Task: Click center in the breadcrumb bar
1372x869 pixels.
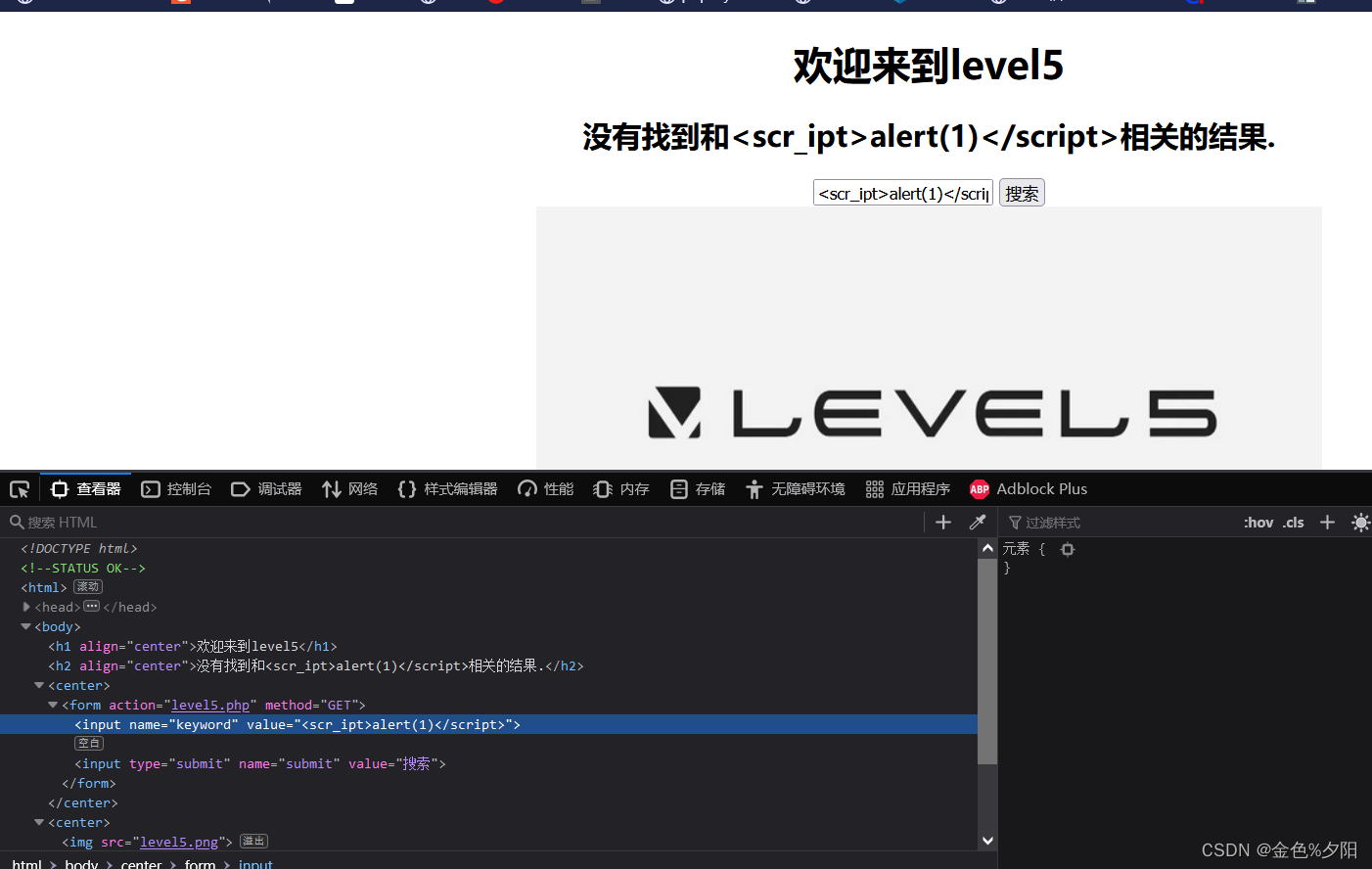Action: pos(141,864)
